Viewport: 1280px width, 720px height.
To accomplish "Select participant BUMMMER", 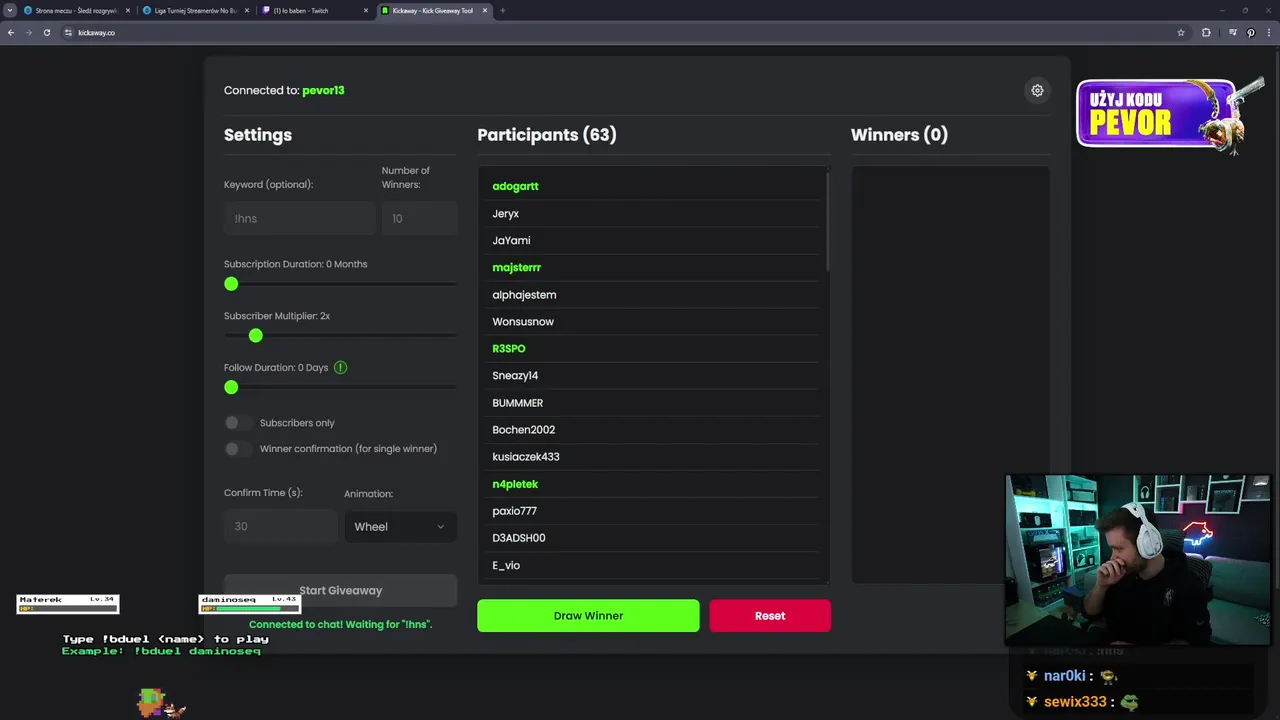I will [x=517, y=403].
